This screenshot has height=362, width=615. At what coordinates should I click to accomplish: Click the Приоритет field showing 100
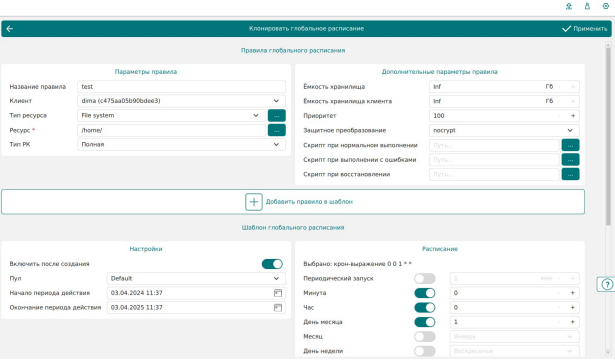pyautogui.click(x=504, y=116)
